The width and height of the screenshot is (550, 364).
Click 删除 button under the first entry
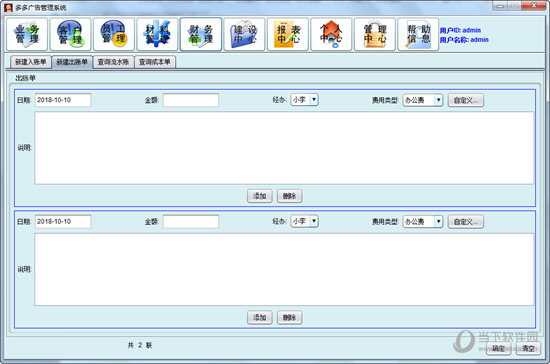[x=289, y=196]
